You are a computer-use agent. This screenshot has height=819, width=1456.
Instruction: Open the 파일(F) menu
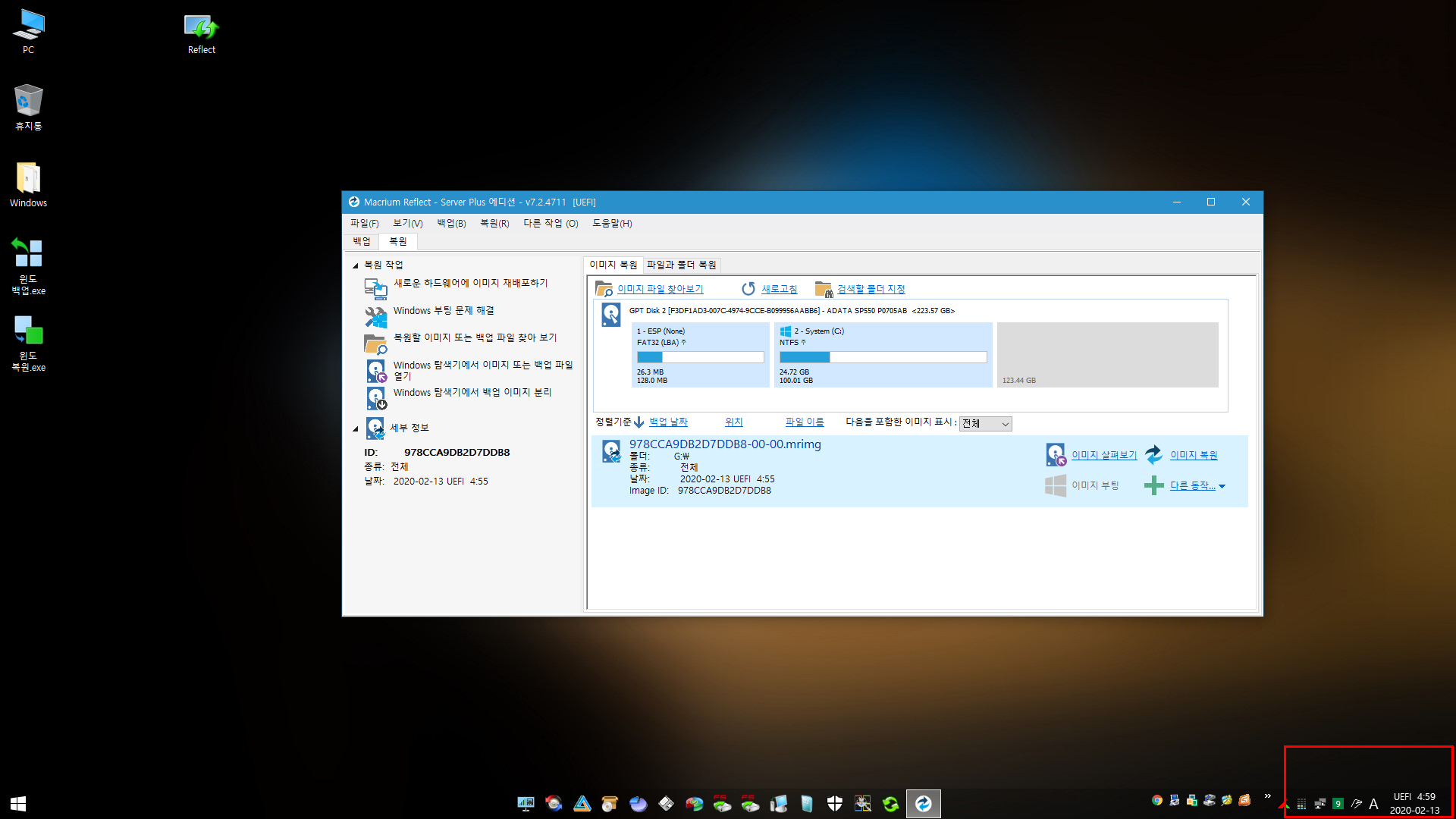[x=364, y=223]
